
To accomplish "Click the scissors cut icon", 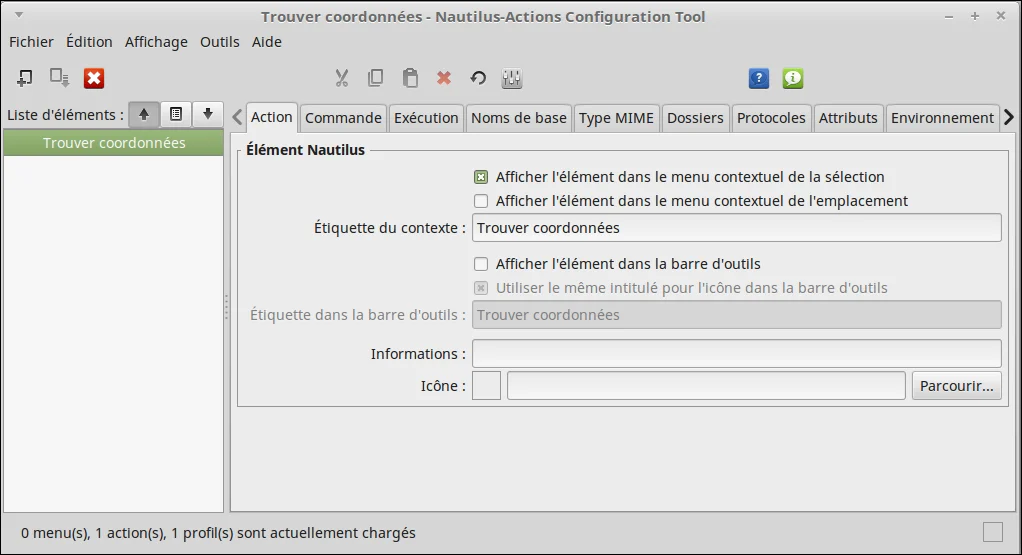I will 342,78.
